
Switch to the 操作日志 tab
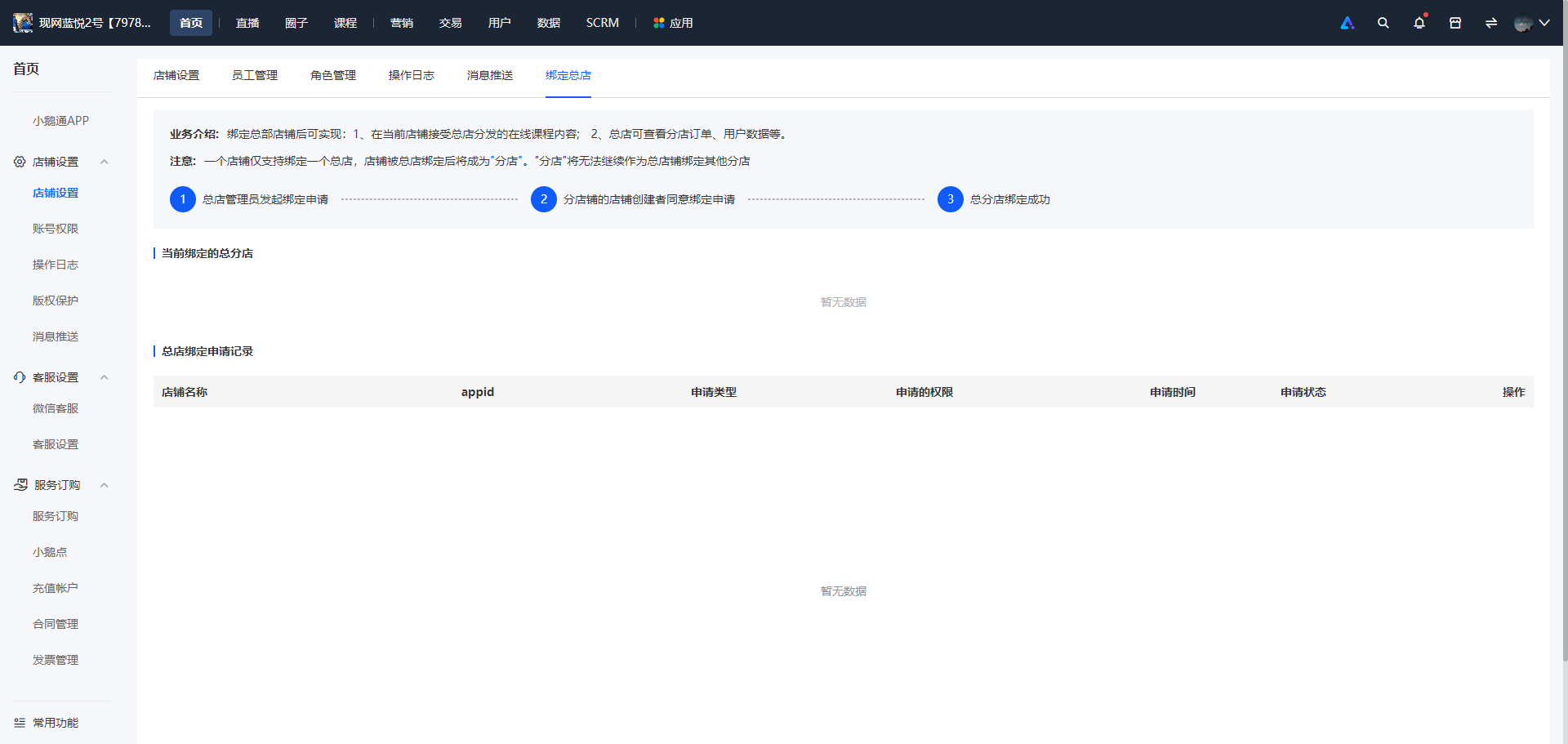412,75
